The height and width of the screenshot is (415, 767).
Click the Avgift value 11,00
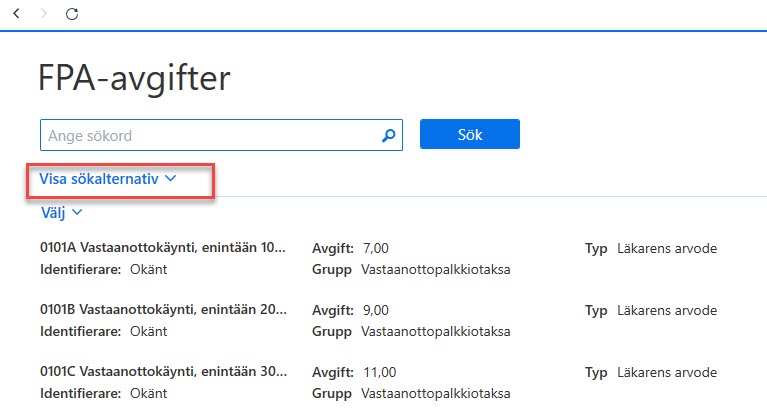coord(380,372)
